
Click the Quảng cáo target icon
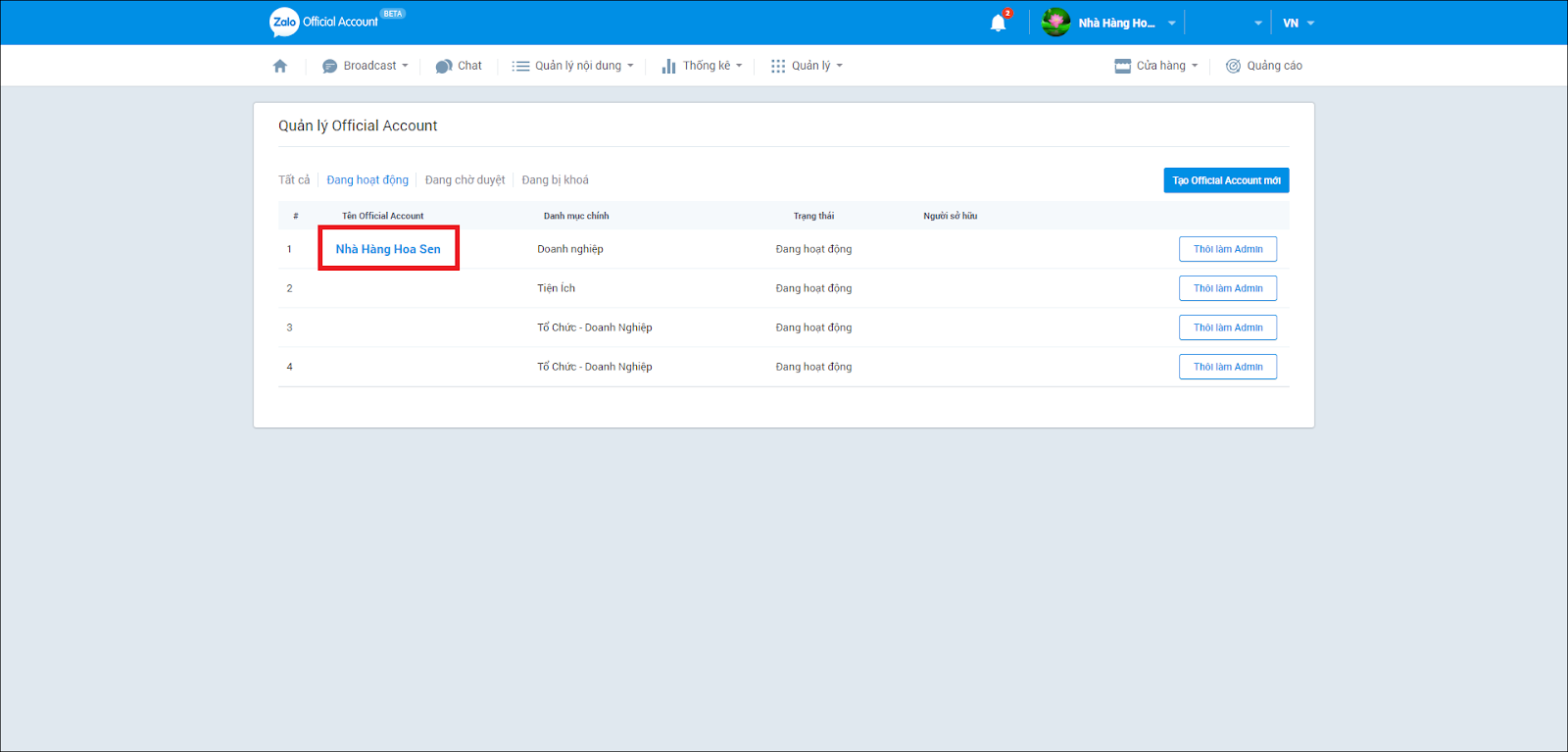(1234, 66)
